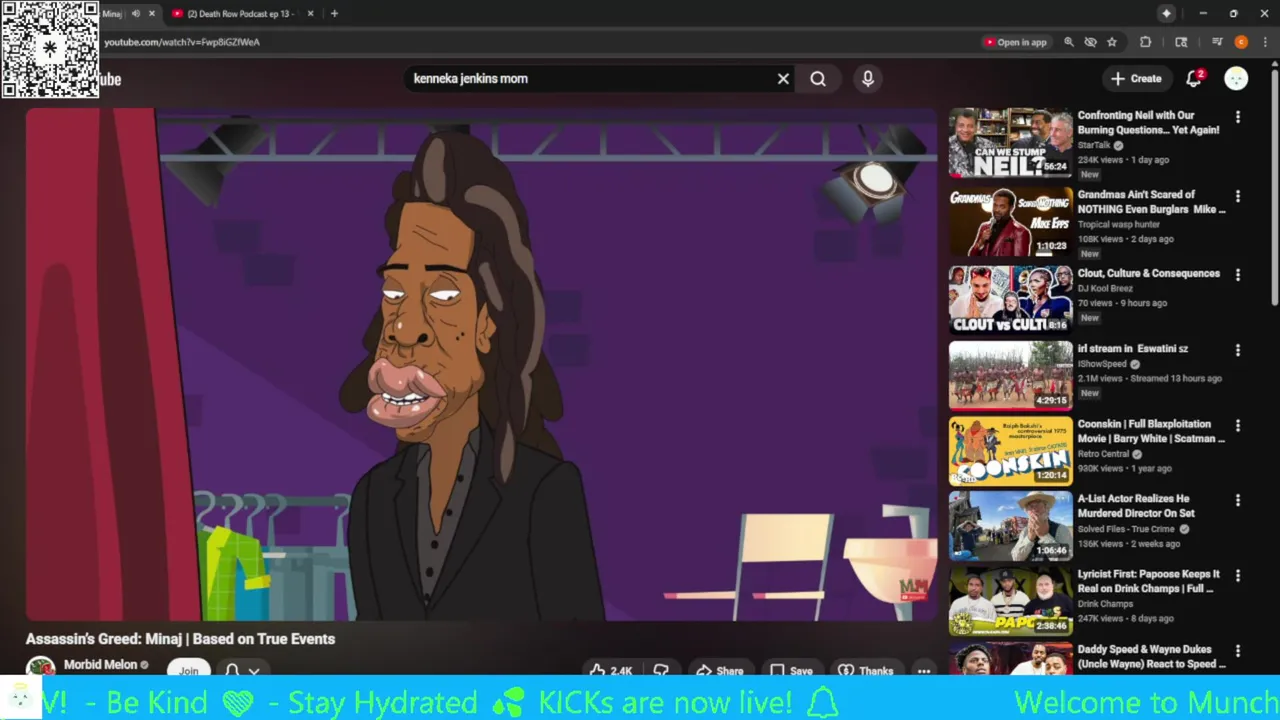Open A-List Actor Realizes video title

[1136, 506]
